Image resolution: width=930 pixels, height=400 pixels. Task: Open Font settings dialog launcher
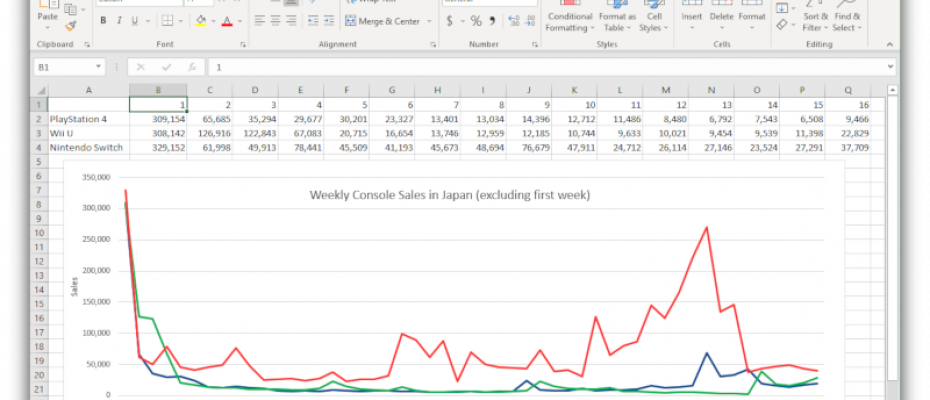(x=243, y=45)
